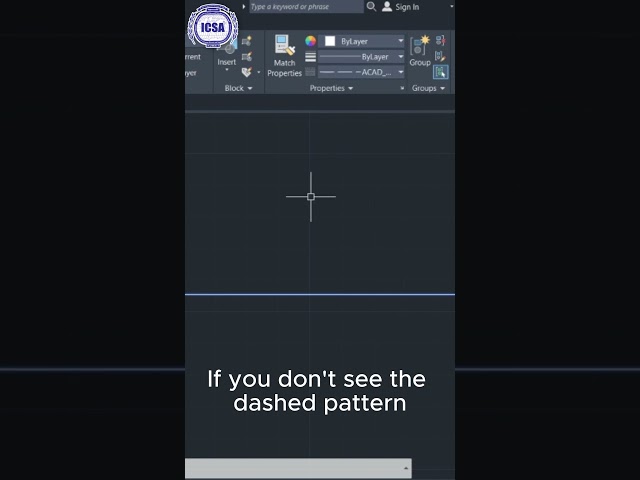Click the command line expand arrow
Viewport: 640px width, 480px height.
[x=406, y=468]
